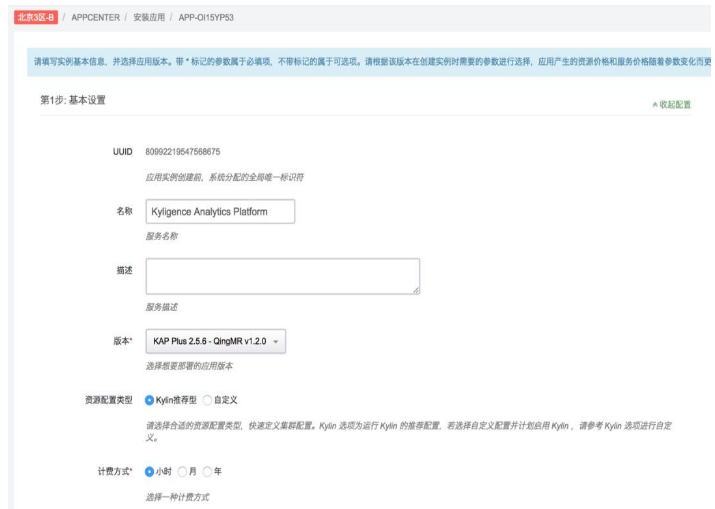Open the 版本 dropdown KAP Plus 2.5.6

click(x=216, y=341)
